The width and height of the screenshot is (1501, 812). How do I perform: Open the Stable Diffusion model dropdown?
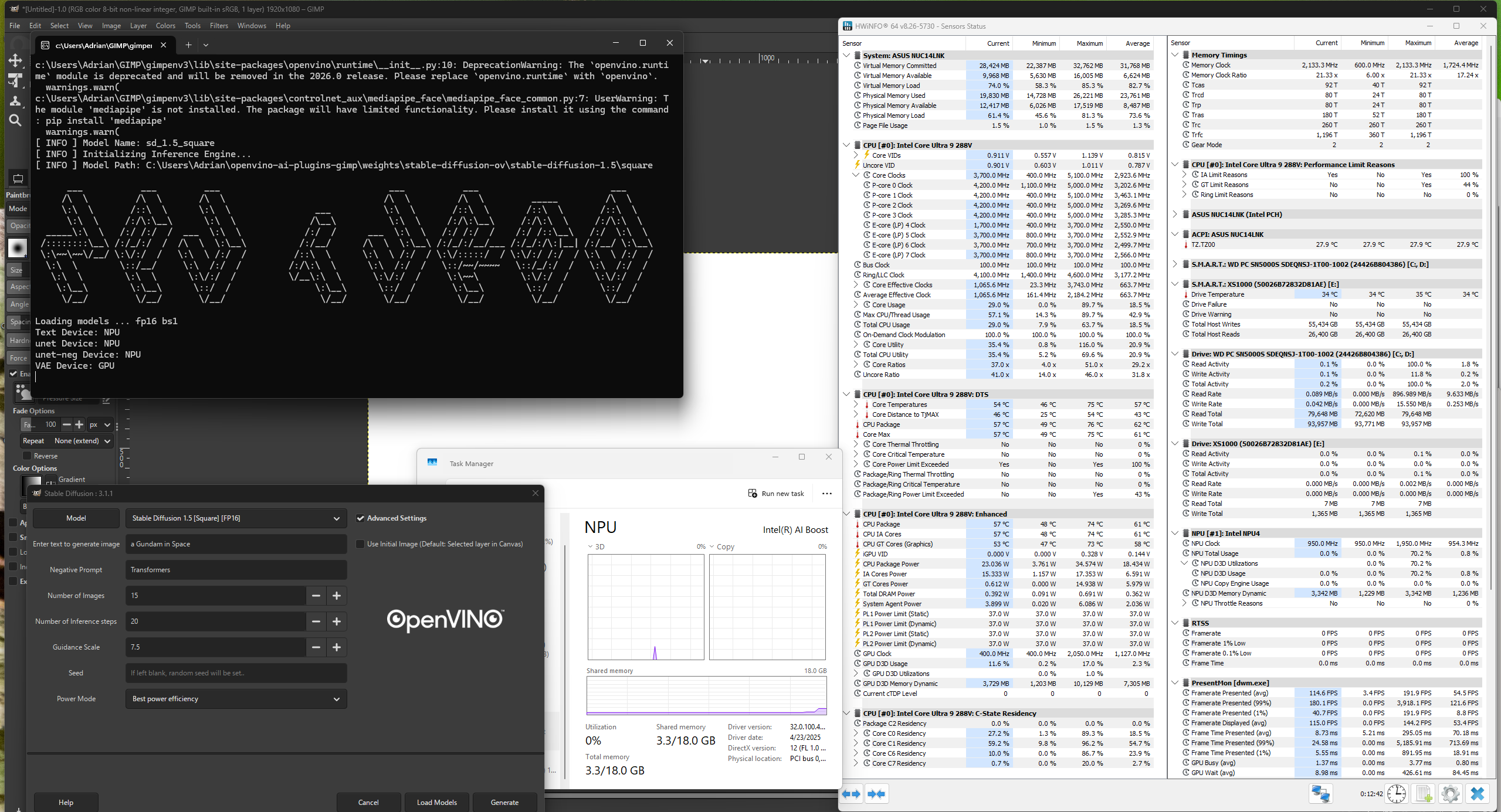[236, 518]
